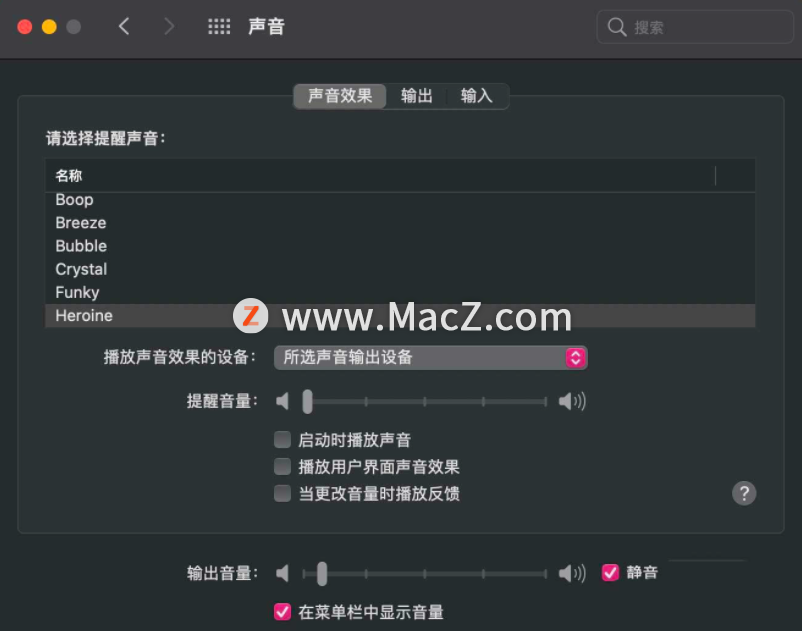
Task: Uncheck the 静音 mute checkbox
Action: 610,572
